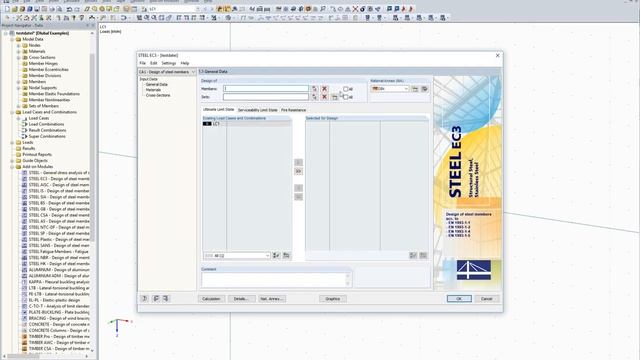Click the red delete icon in Members row
The height and width of the screenshot is (360, 640).
coord(324,89)
